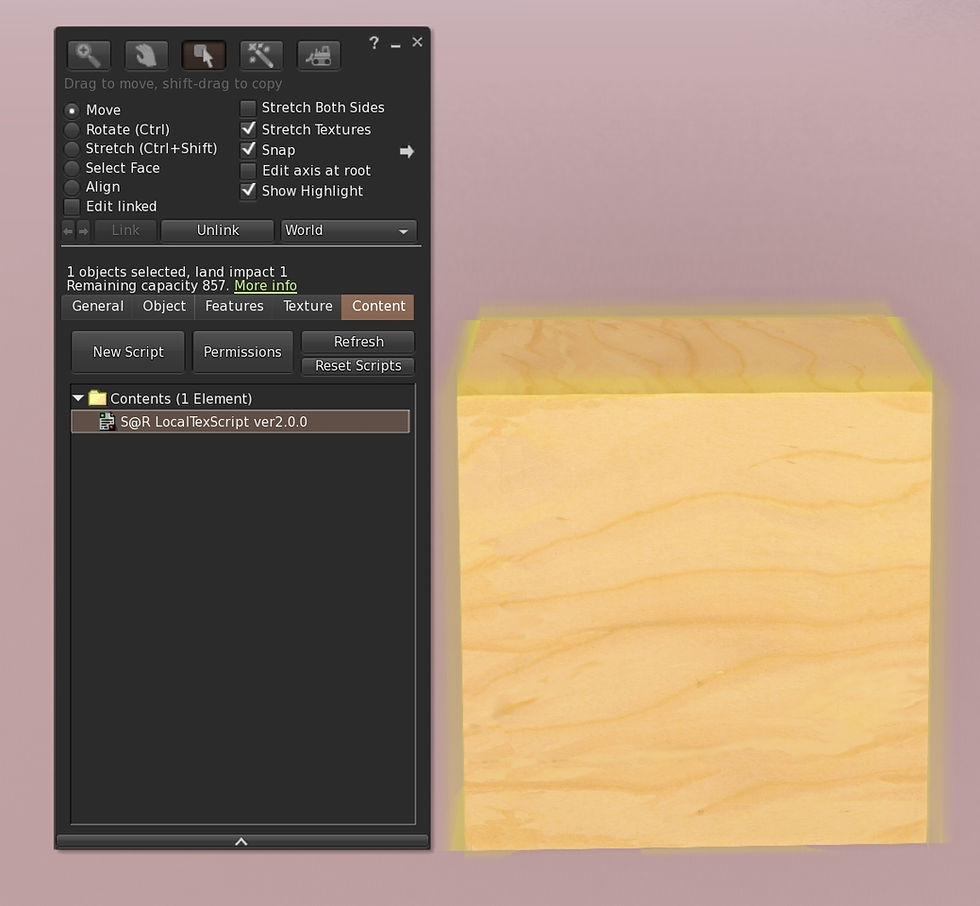
Task: Close the build tools floater
Action: 418,42
